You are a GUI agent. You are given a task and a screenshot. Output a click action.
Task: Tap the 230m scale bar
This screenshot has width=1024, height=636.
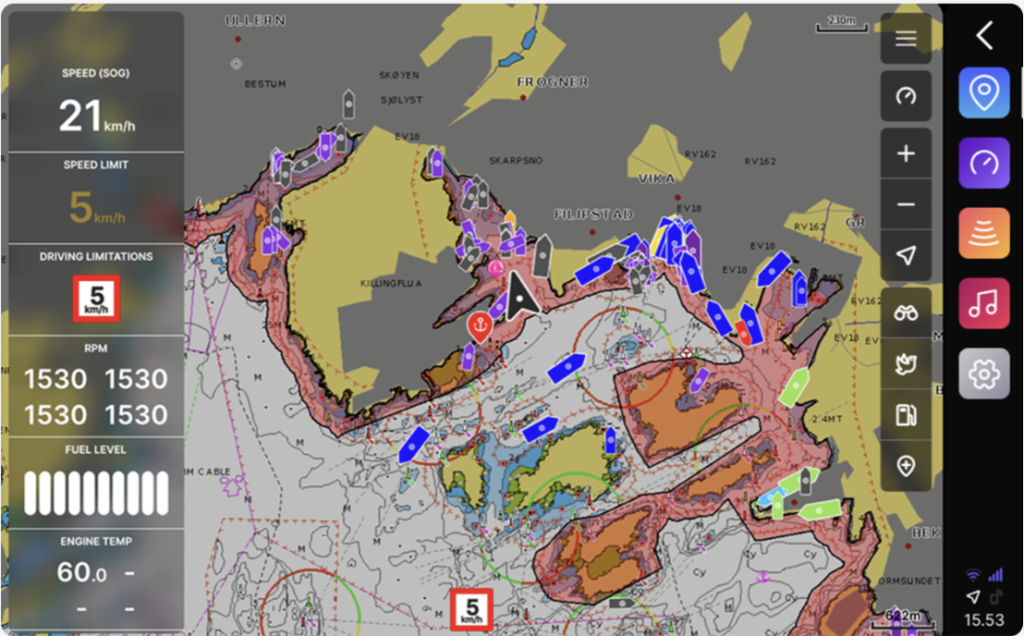[842, 24]
